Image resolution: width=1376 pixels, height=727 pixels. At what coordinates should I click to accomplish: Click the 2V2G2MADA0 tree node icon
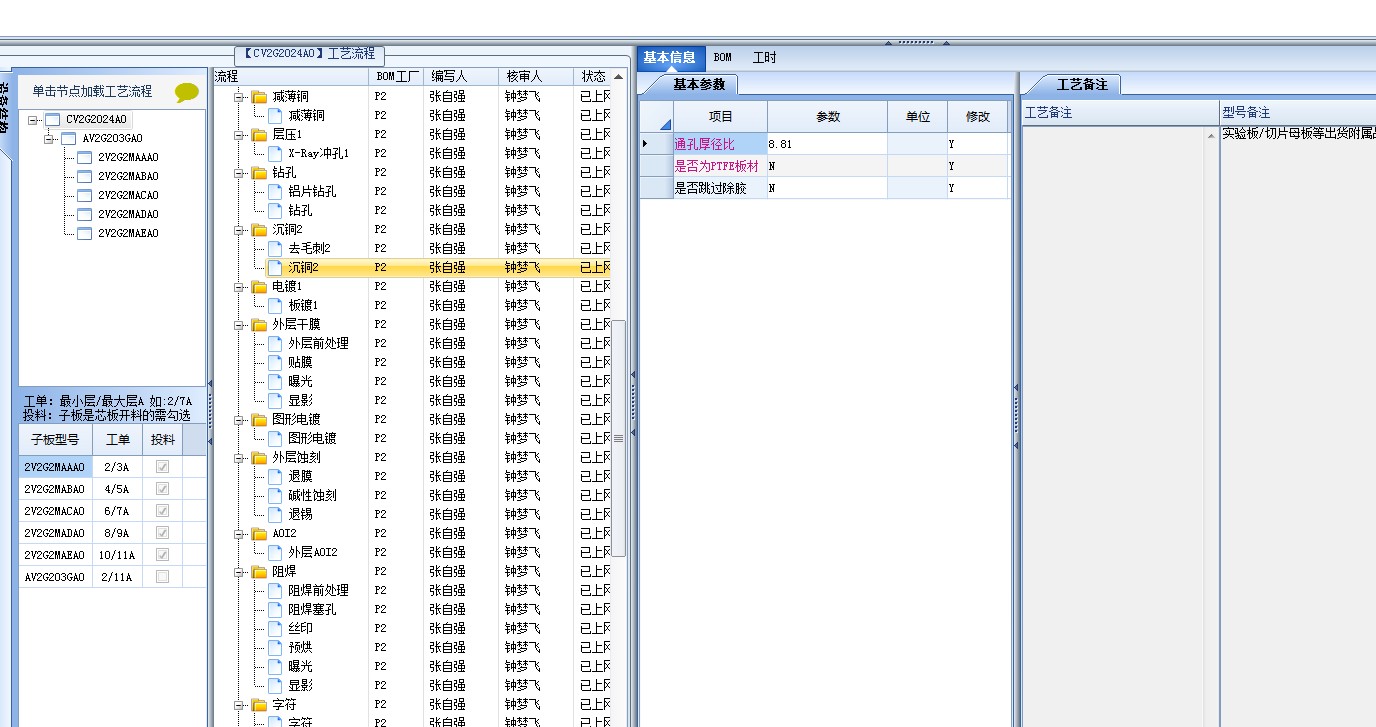click(85, 215)
